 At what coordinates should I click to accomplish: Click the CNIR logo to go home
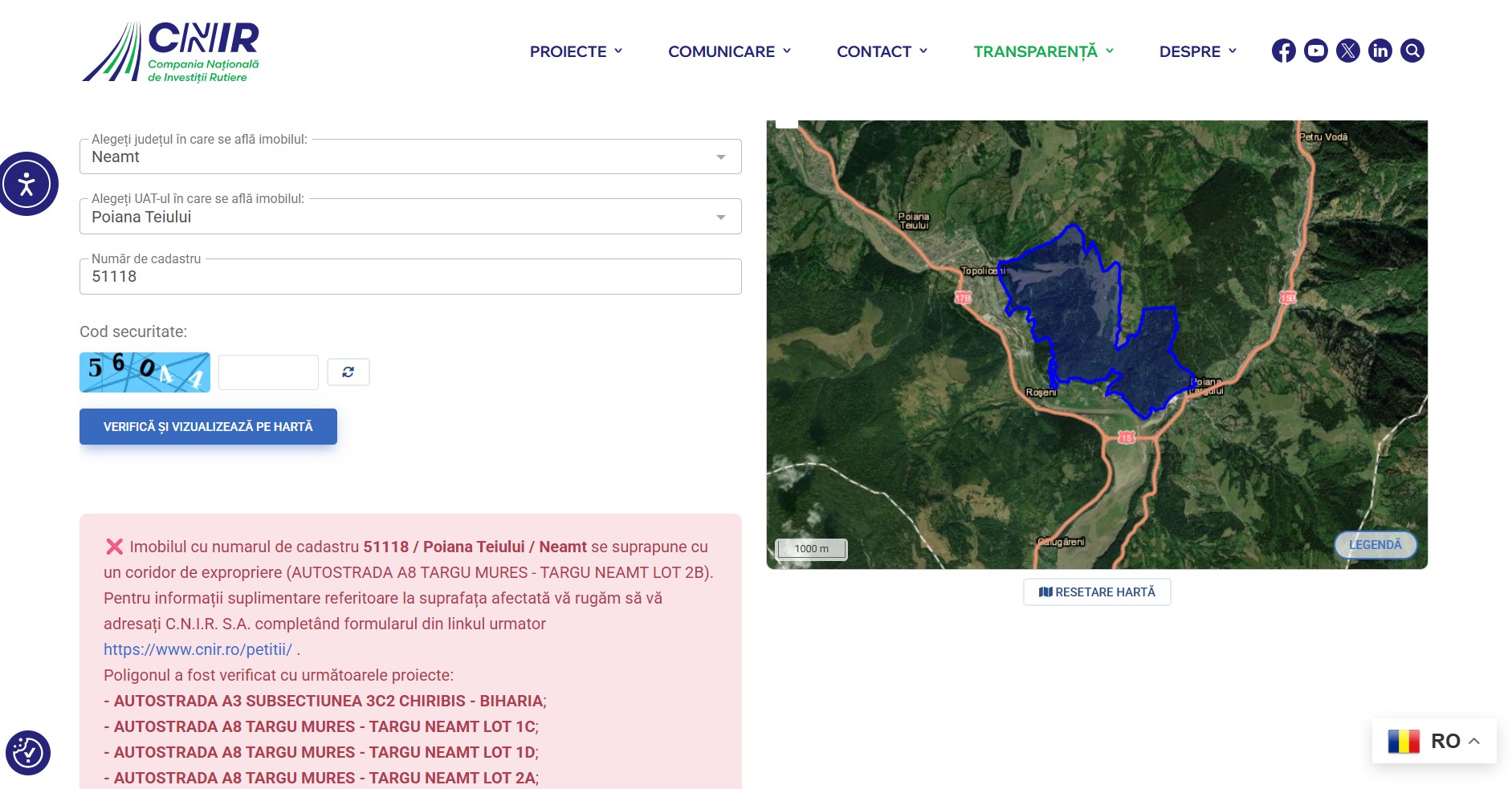click(171, 52)
